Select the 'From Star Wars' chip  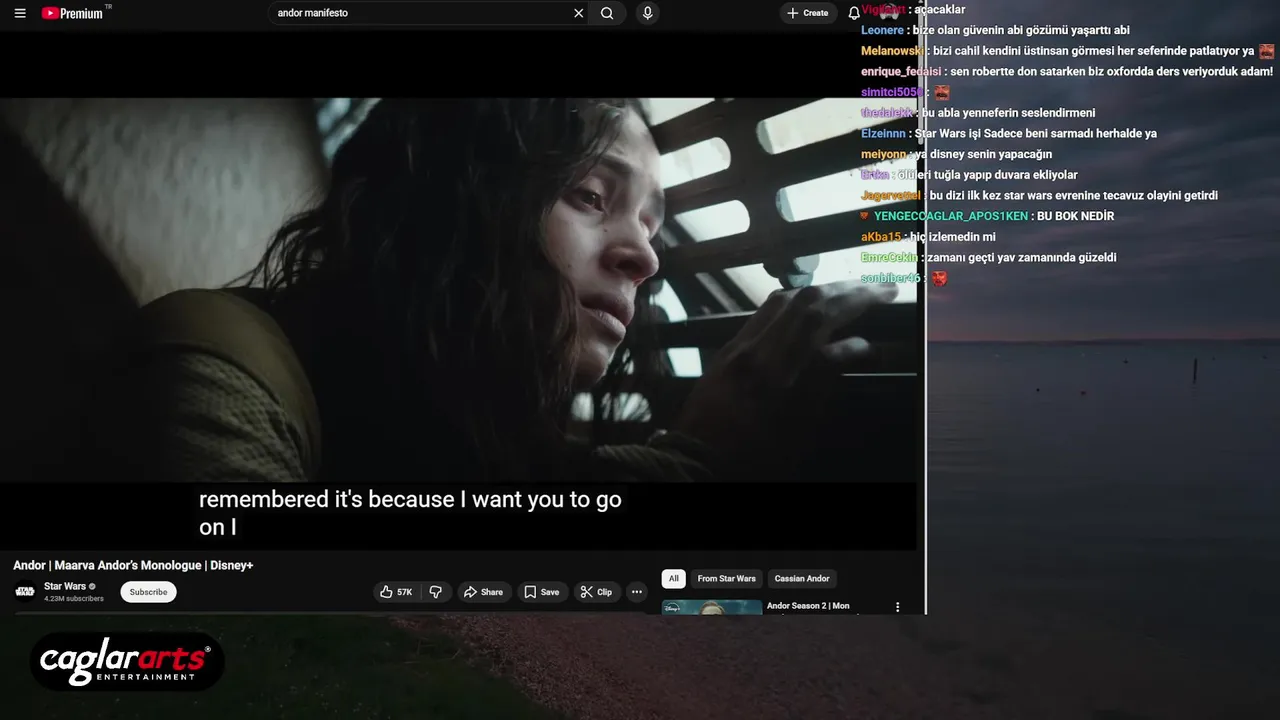(727, 578)
